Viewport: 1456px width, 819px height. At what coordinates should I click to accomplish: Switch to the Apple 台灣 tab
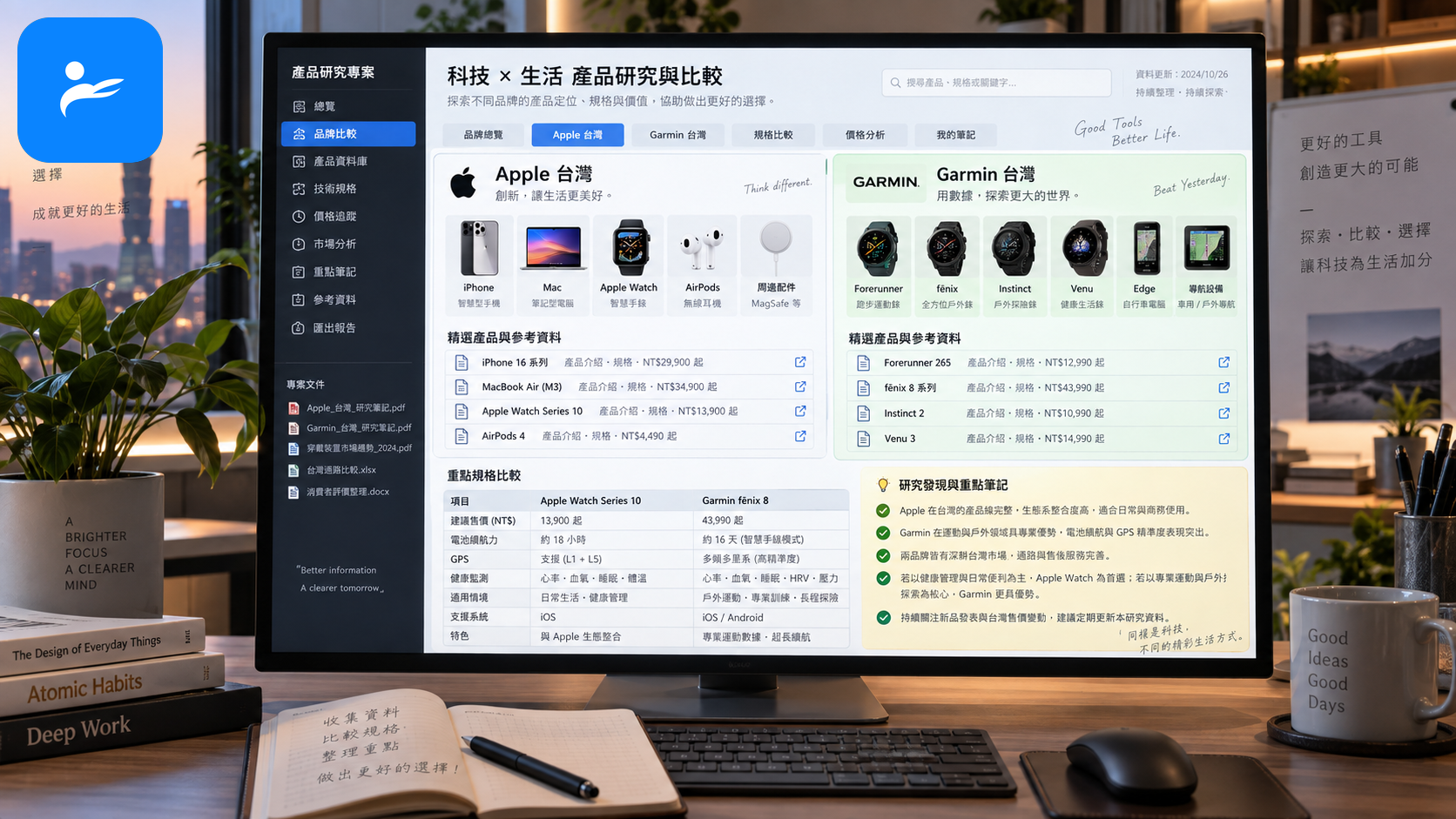(x=577, y=135)
